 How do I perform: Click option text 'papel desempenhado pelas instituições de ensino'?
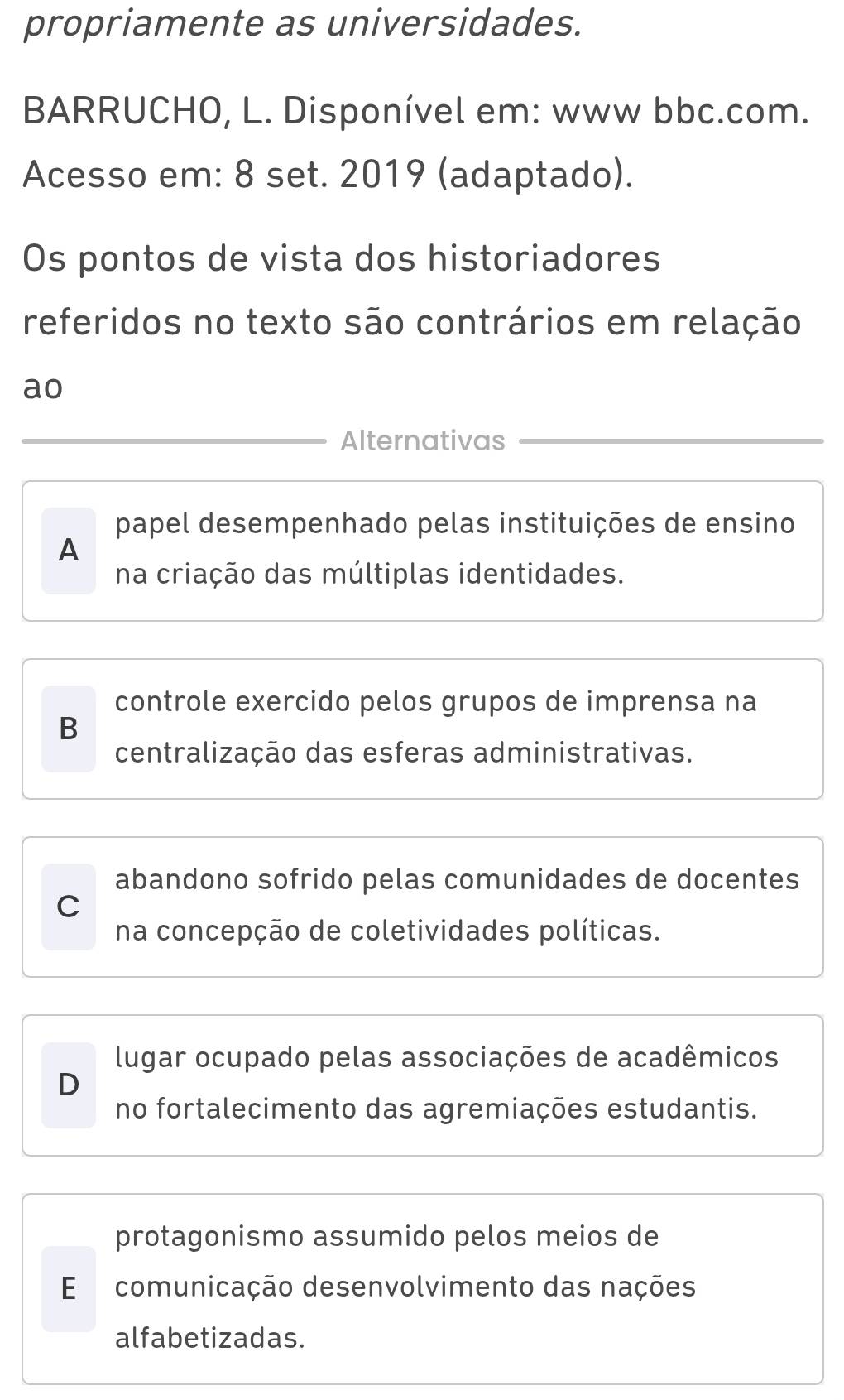tap(454, 524)
